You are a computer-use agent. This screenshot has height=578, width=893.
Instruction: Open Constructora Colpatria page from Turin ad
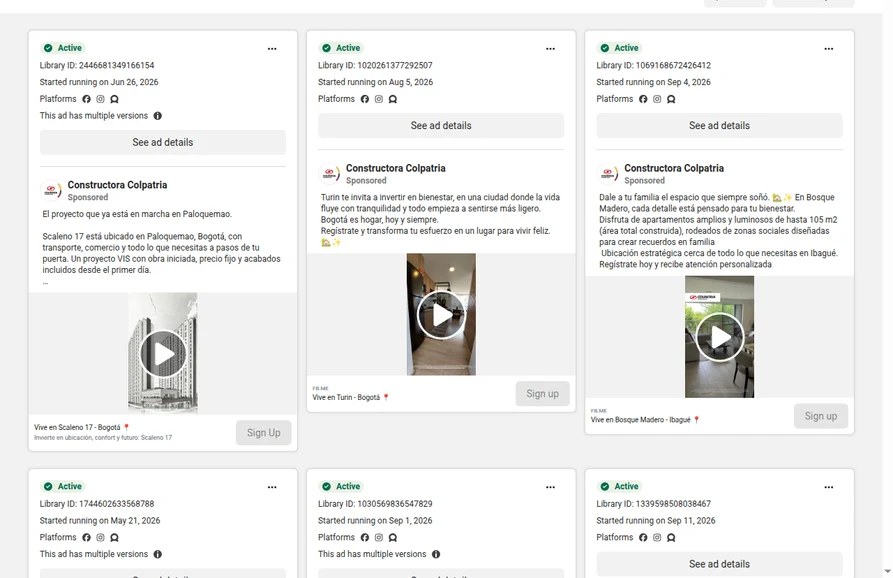396,169
